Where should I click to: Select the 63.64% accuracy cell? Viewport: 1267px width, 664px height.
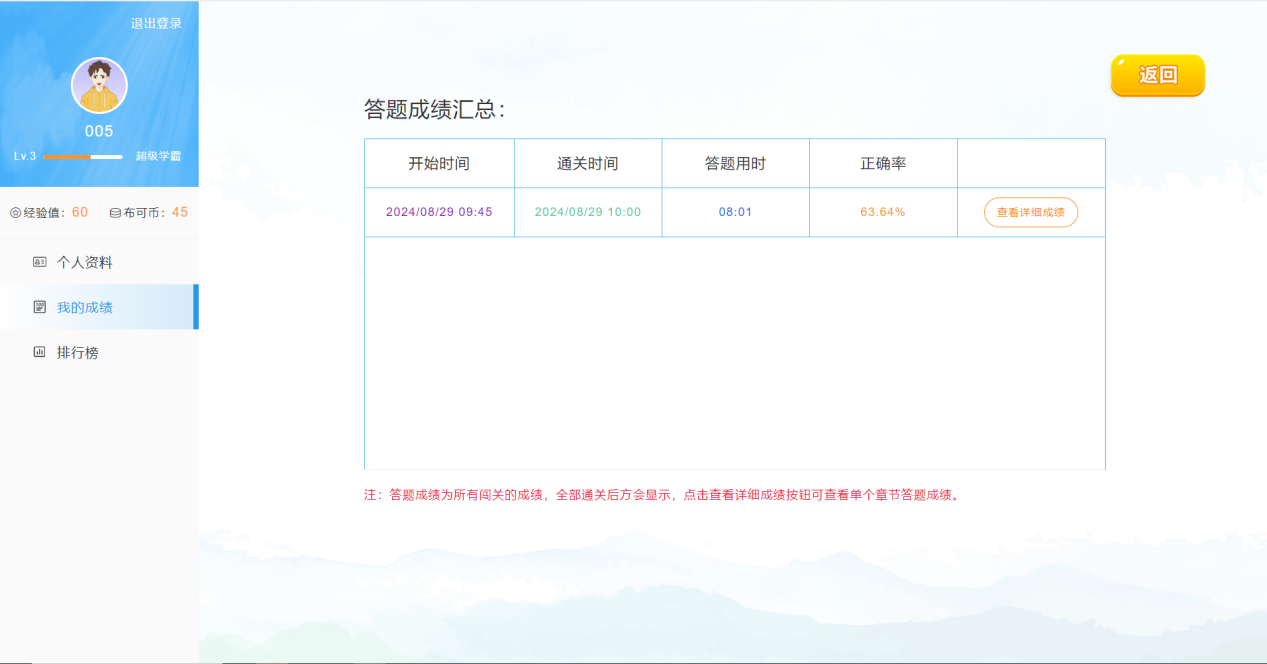883,212
